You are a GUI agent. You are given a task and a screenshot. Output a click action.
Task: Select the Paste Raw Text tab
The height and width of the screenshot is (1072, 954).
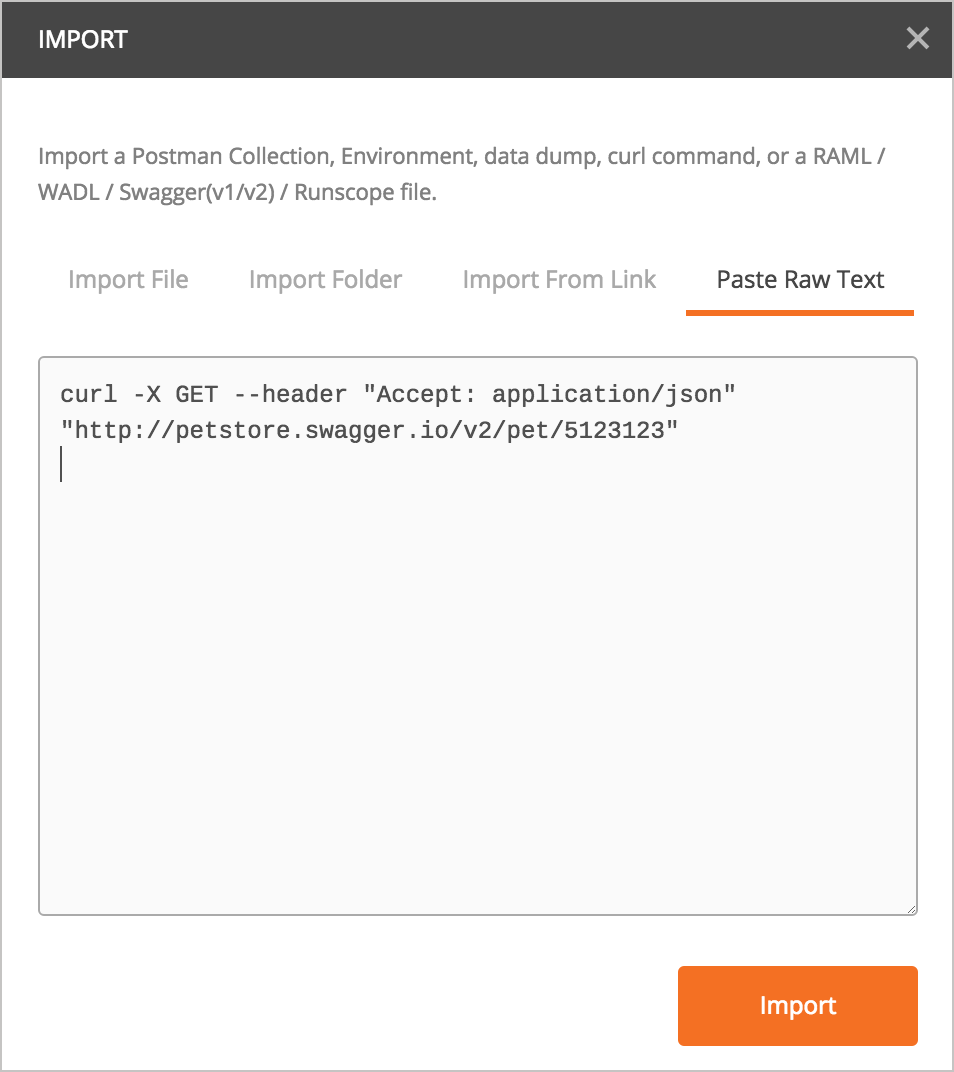pyautogui.click(x=798, y=280)
